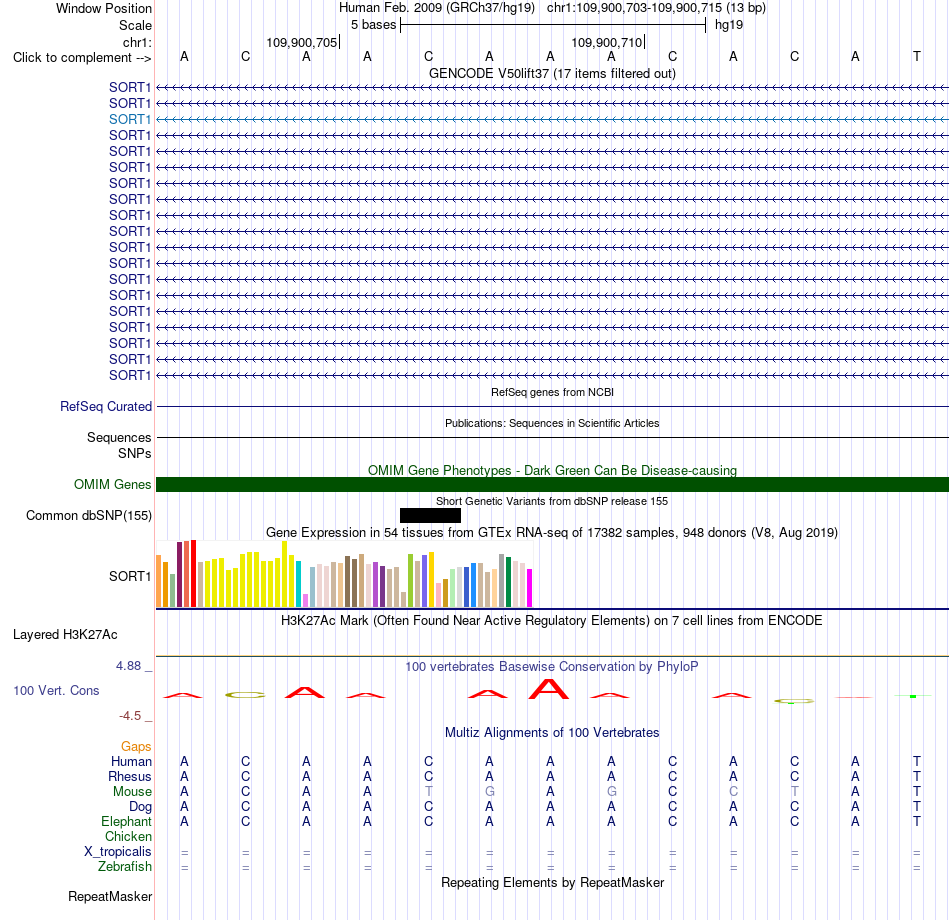950x920 pixels.
Task: Select the Human alignment row label
Action: [131, 761]
